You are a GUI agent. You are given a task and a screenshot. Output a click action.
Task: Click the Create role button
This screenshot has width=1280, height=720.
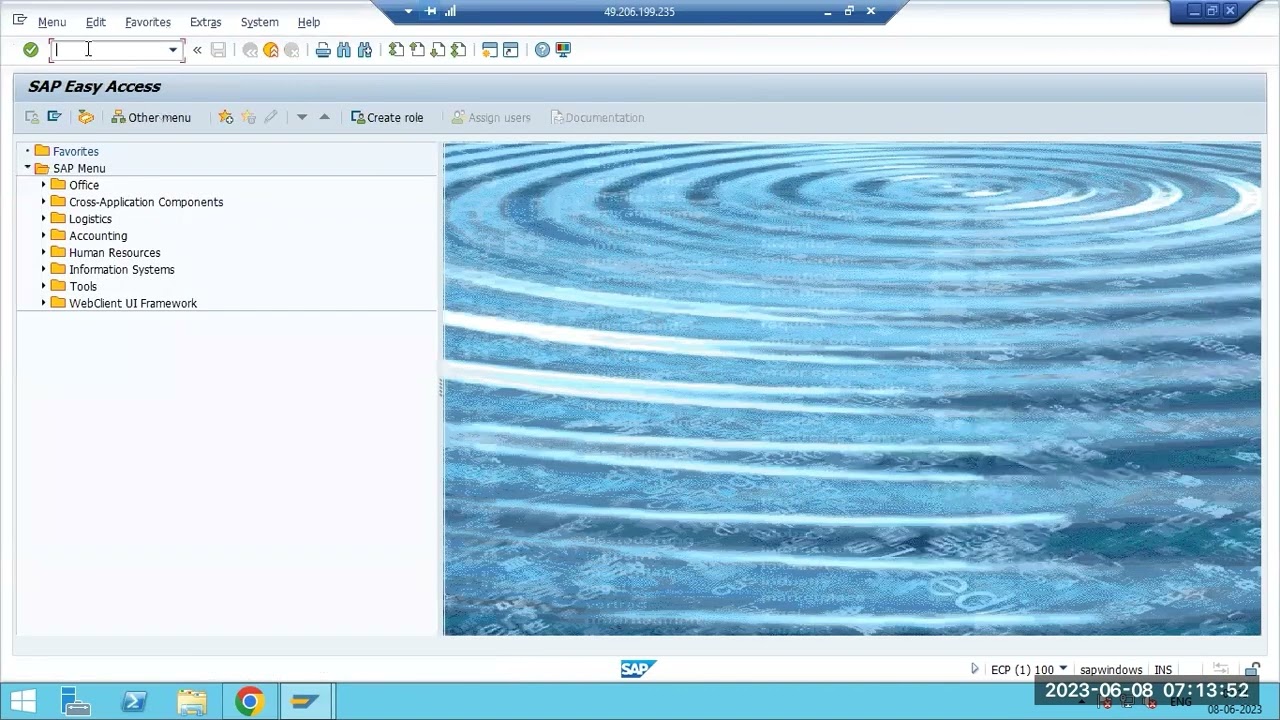(387, 117)
